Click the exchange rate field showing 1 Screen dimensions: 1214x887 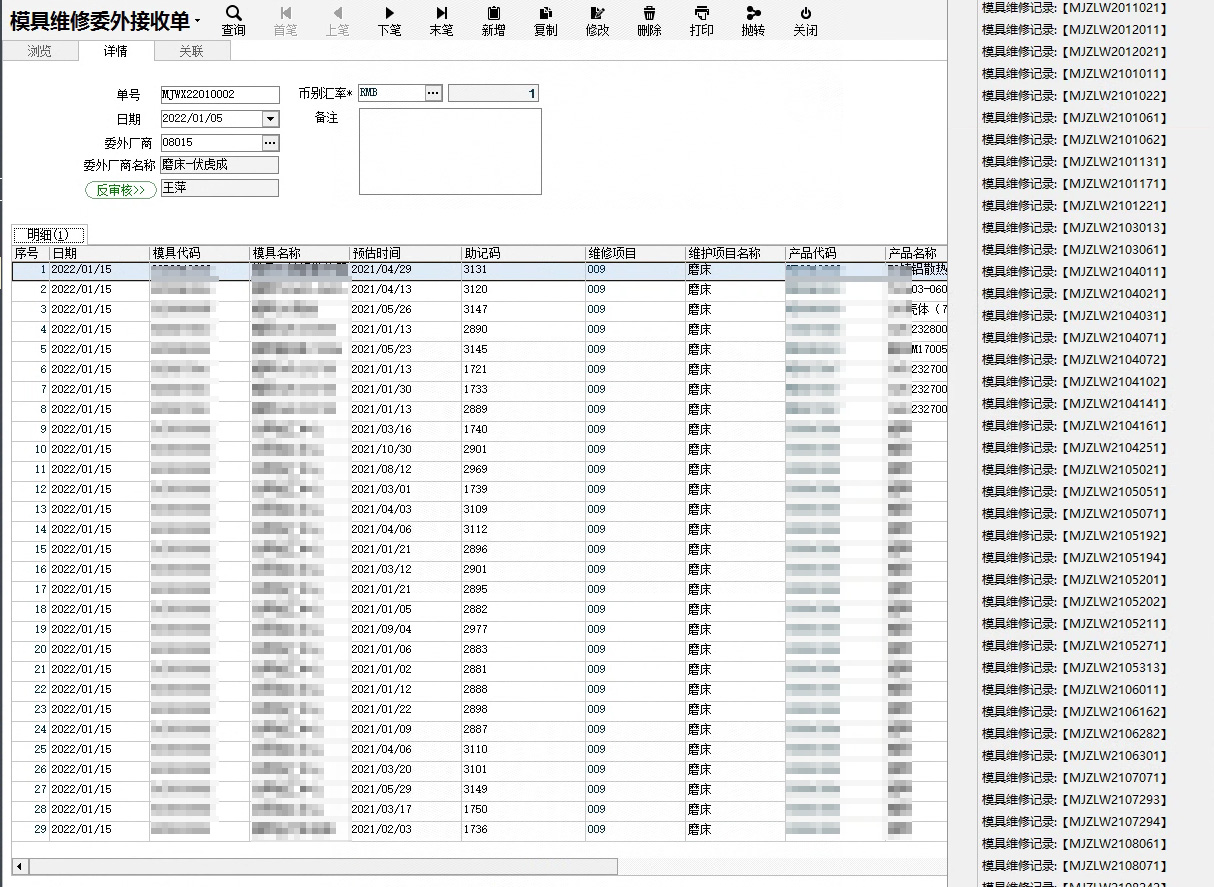click(x=494, y=93)
